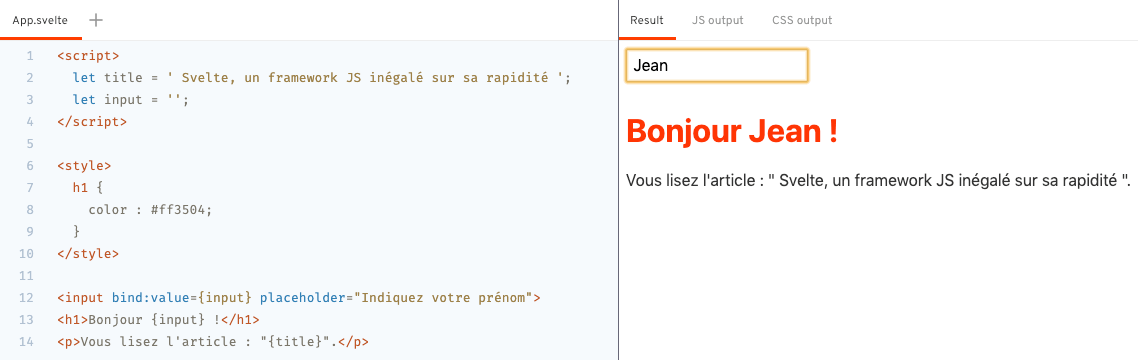
Task: Click the vertical divider between editor and output
Action: [618, 180]
